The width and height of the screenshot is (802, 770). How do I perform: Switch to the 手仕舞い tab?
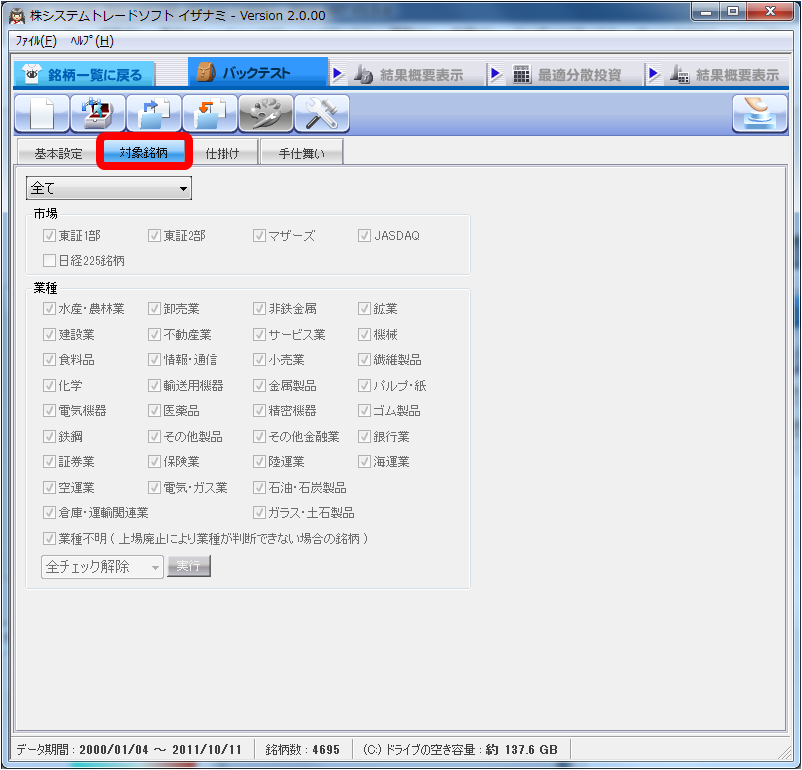pos(301,153)
